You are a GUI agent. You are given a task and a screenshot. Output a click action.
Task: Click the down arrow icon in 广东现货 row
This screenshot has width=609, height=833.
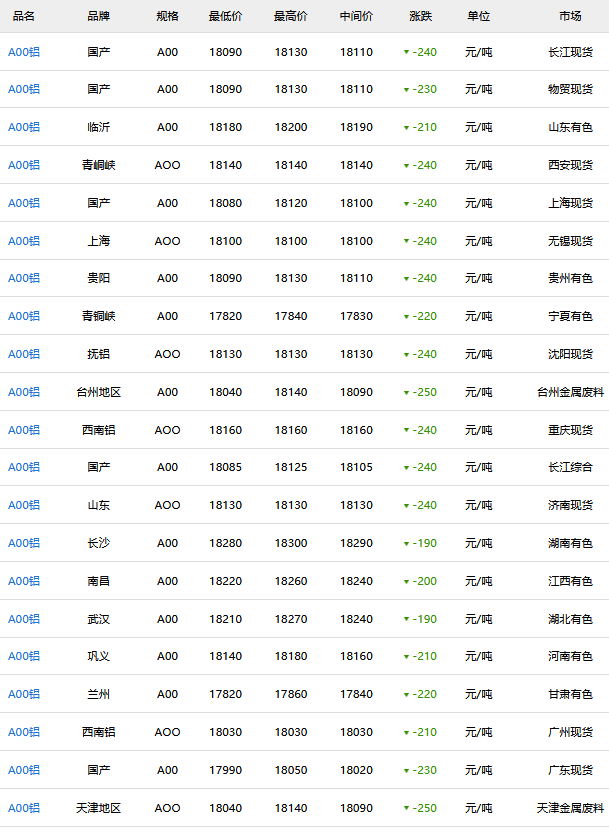pos(406,770)
